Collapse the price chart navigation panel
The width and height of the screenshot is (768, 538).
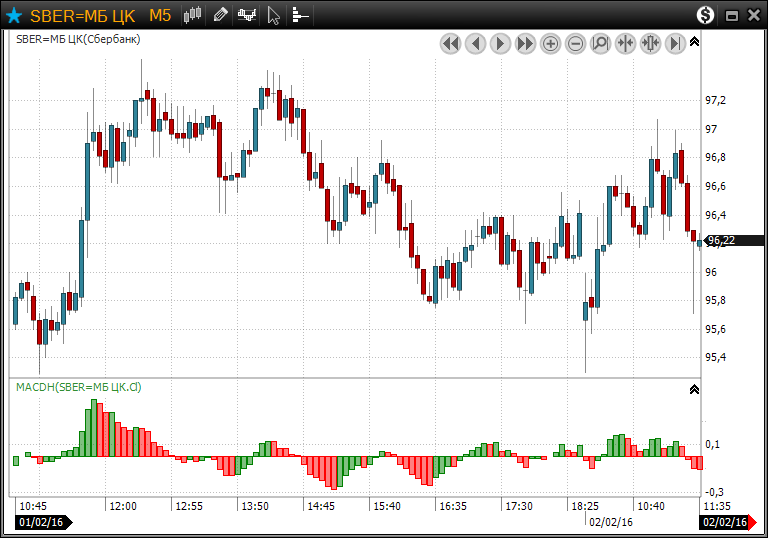pyautogui.click(x=695, y=42)
